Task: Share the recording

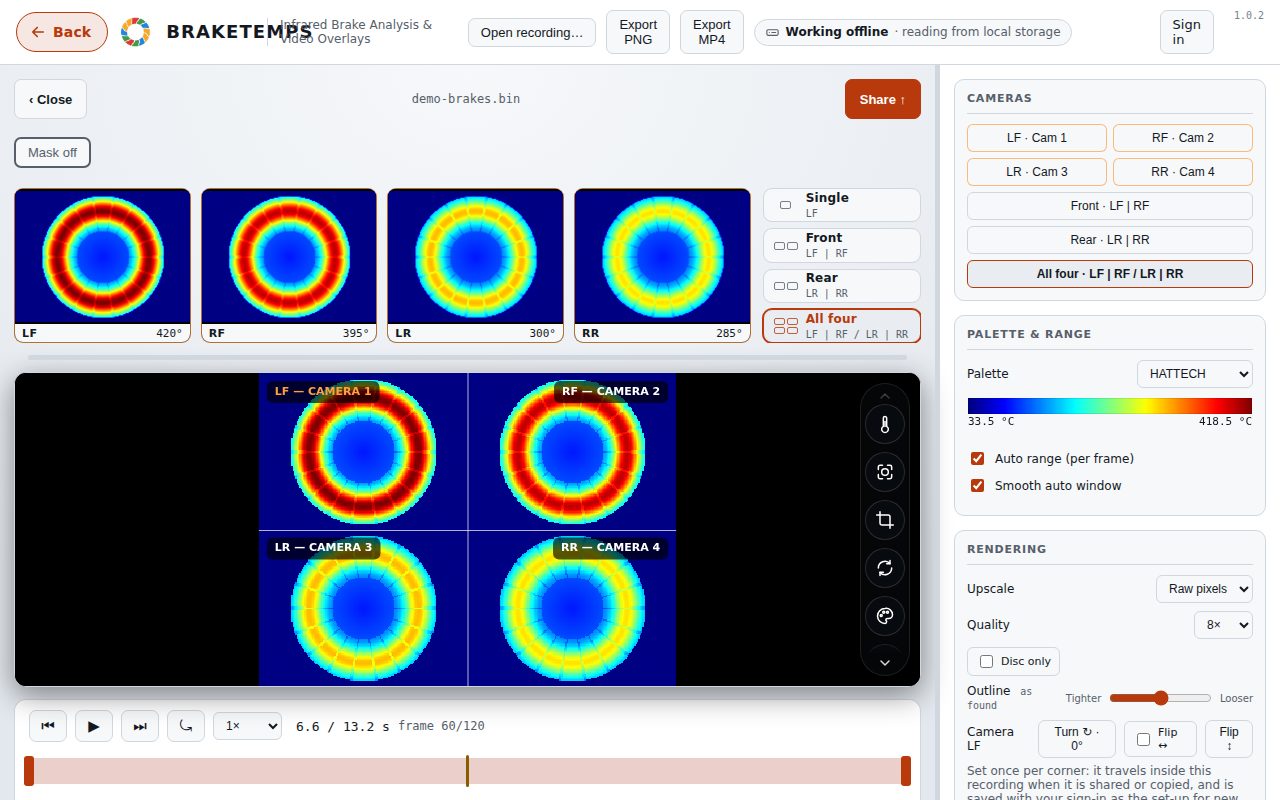Action: [882, 99]
